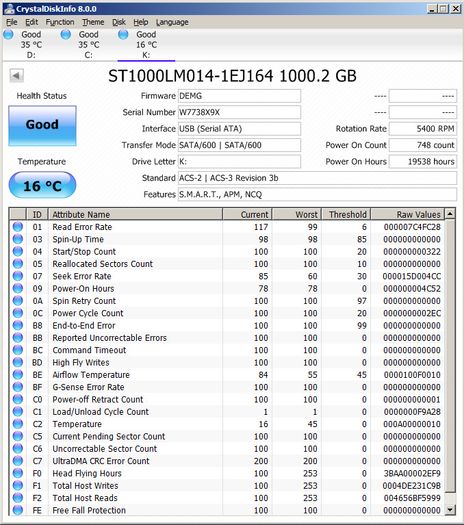Click the 16 °C temperature button
The height and width of the screenshot is (525, 464).
click(43, 185)
